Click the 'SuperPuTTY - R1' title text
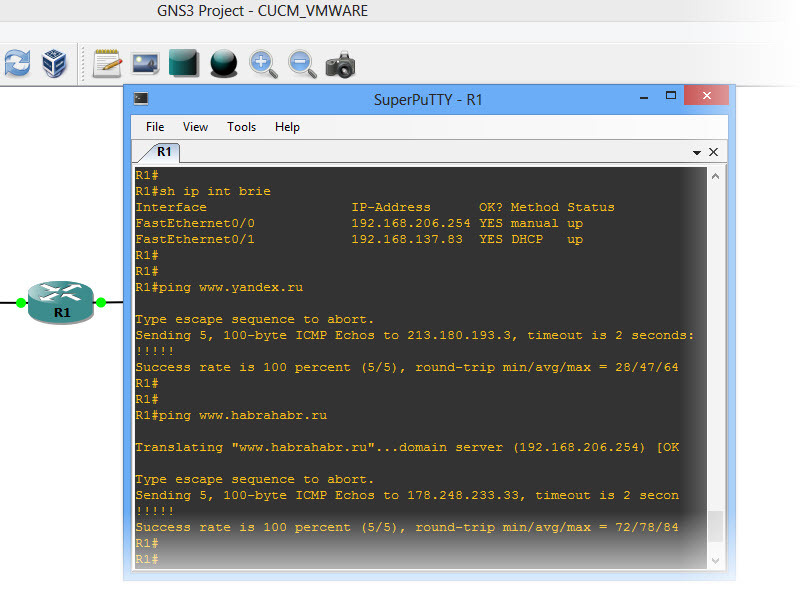 coord(428,99)
